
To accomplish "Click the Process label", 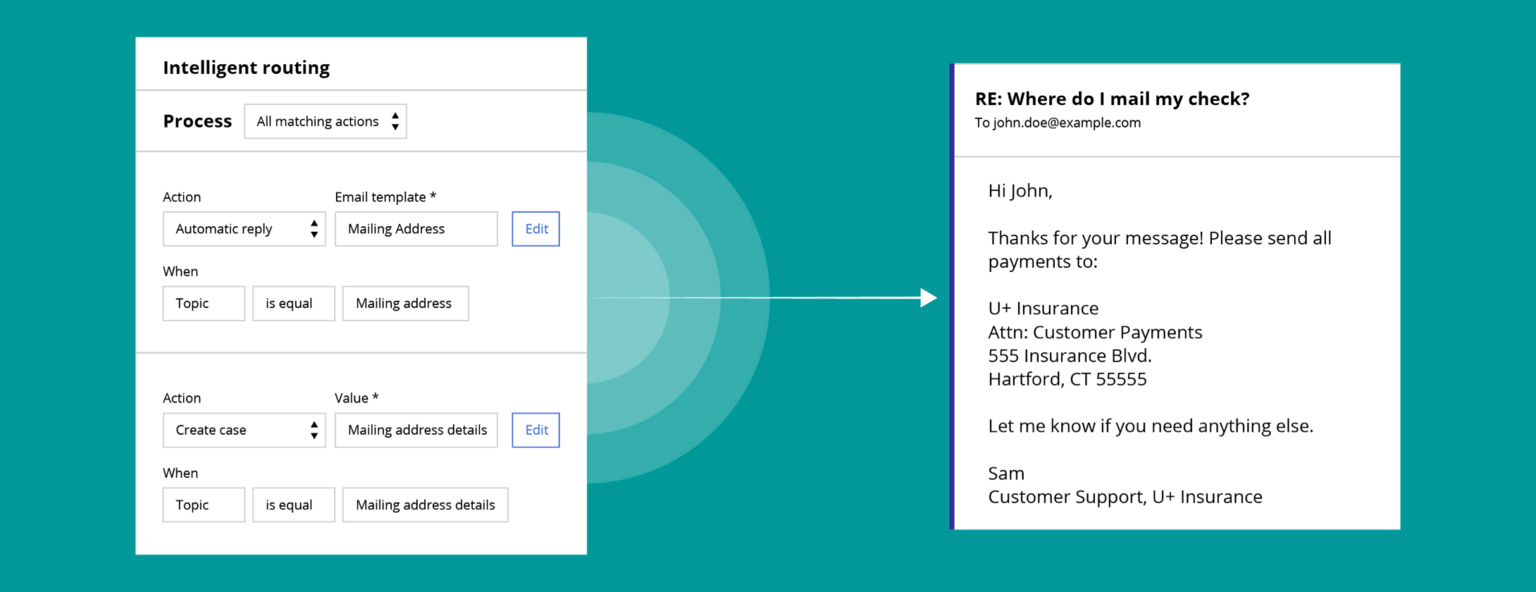I will point(197,121).
